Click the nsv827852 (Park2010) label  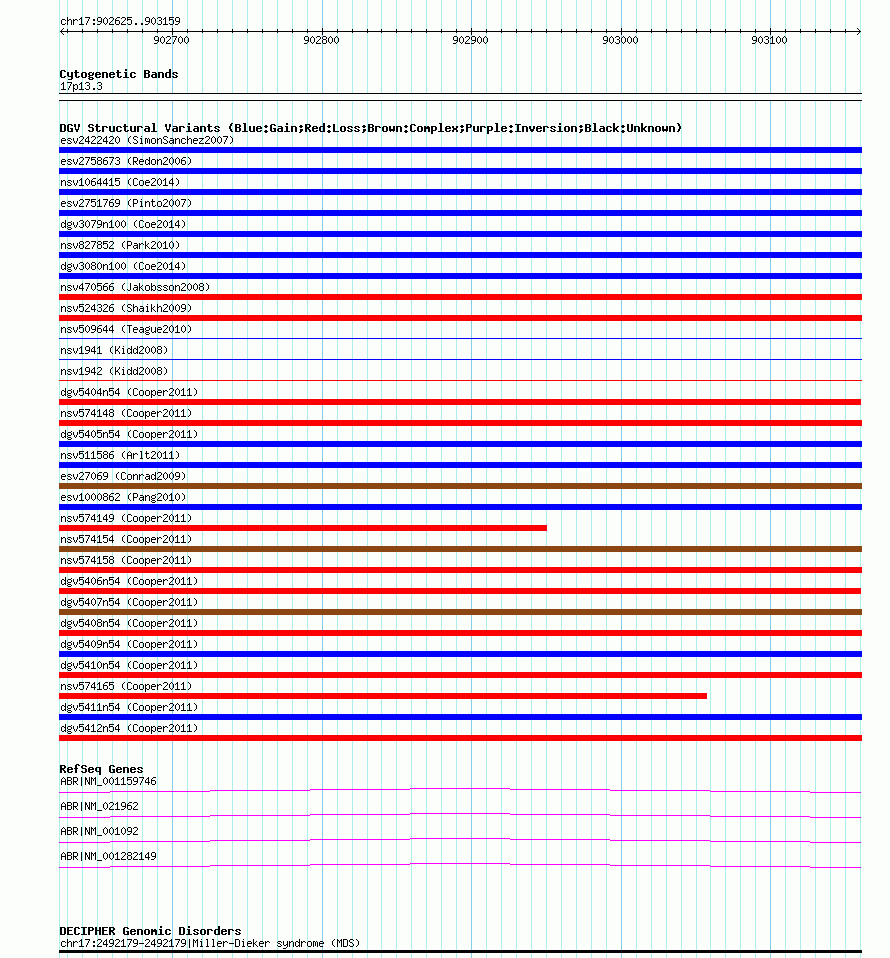coord(120,245)
